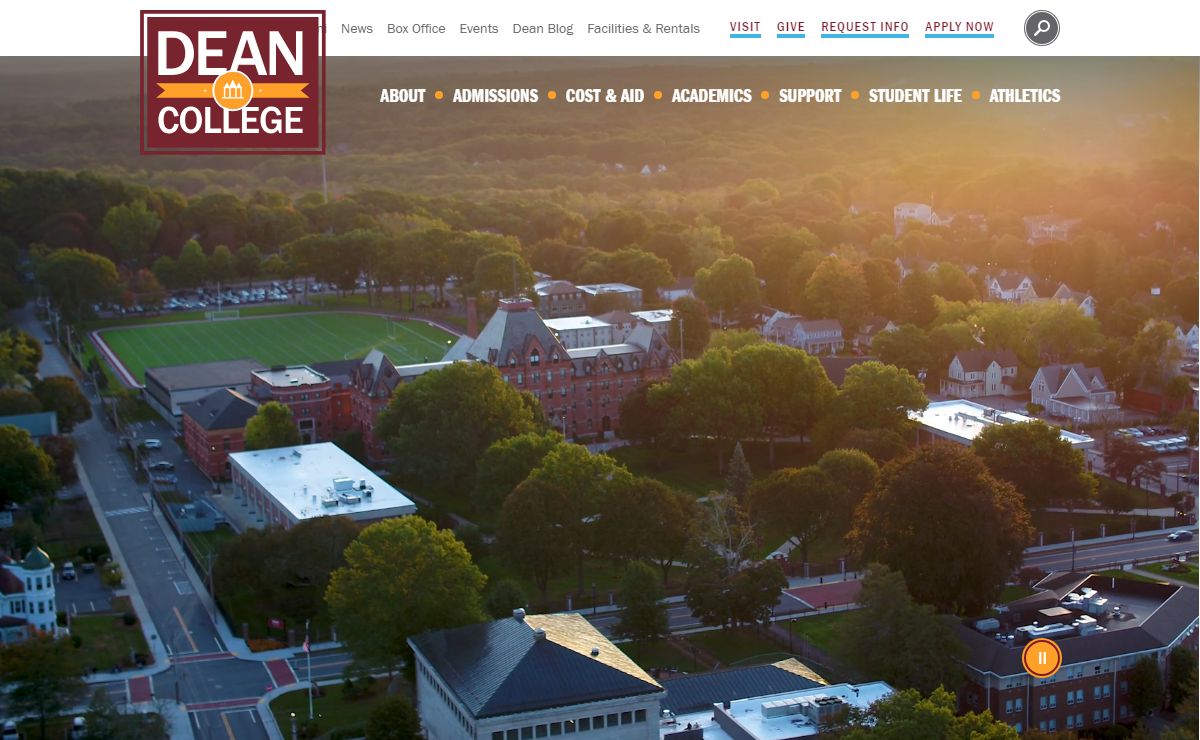Click the Give link
The image size is (1200, 740).
[791, 28]
